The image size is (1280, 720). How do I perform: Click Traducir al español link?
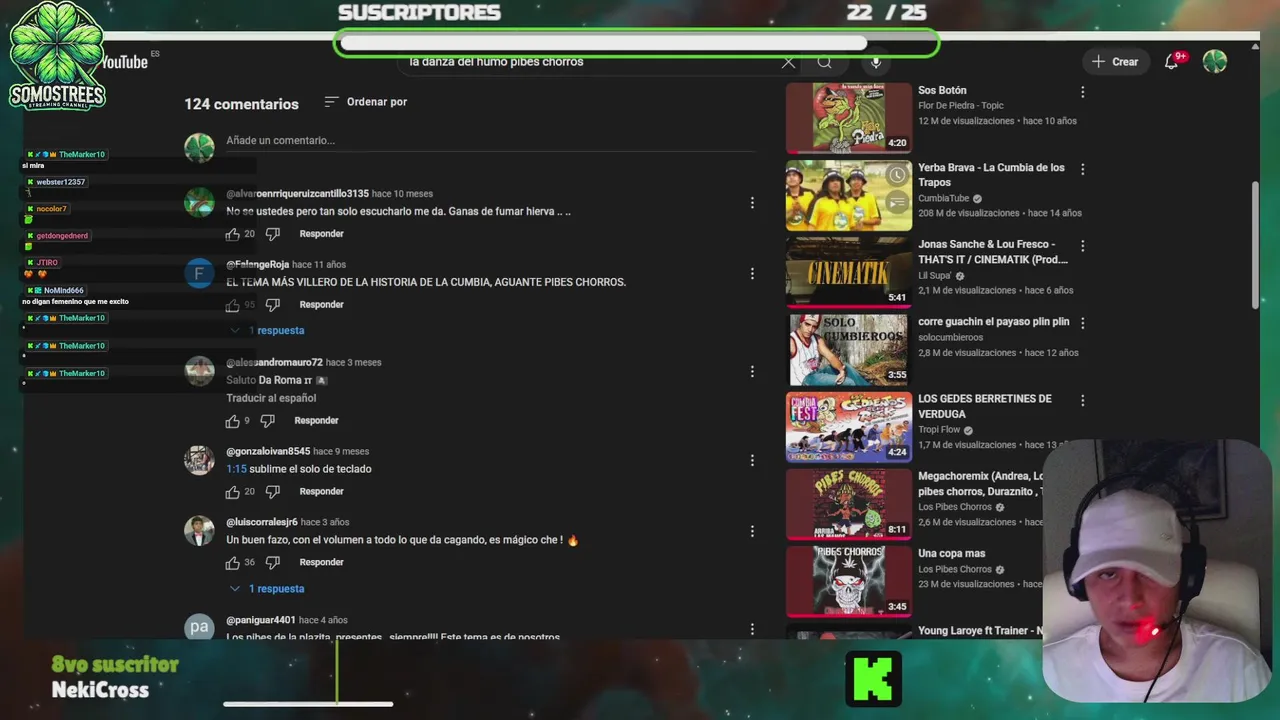[271, 398]
